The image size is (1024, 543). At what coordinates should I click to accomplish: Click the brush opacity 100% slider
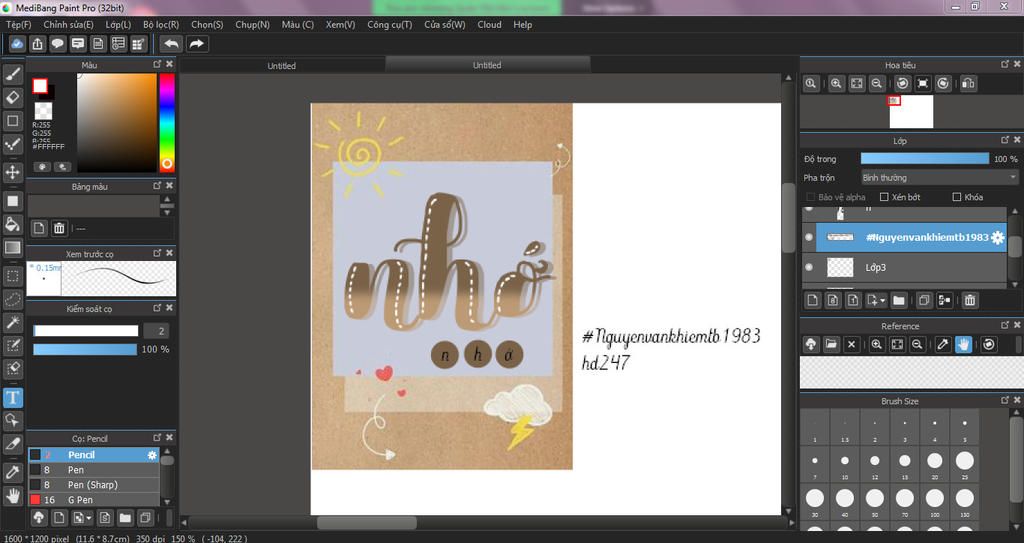tap(85, 350)
